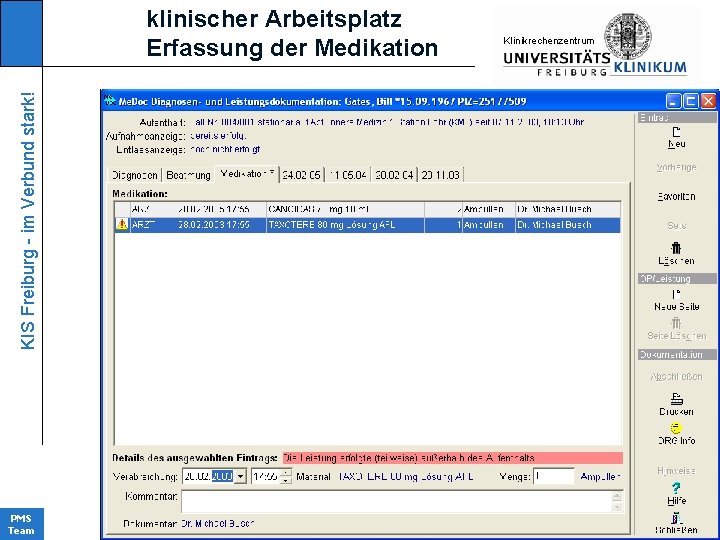
Task: Minimize the MeDoc window
Action: [673, 101]
